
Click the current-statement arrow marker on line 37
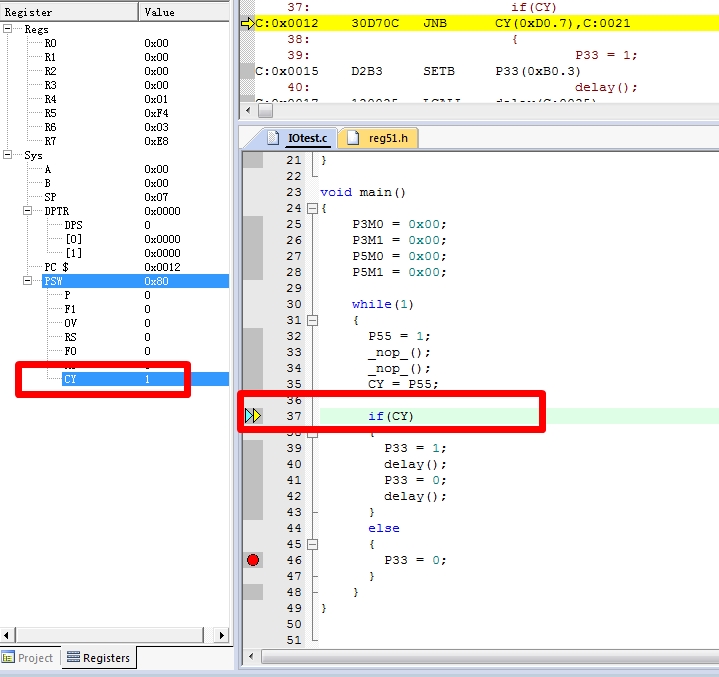pos(253,416)
